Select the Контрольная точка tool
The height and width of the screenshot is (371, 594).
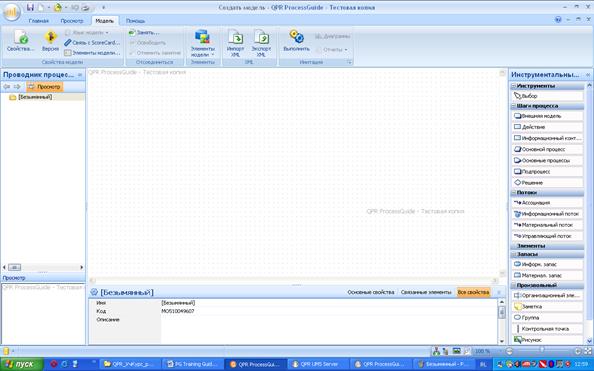(x=547, y=329)
